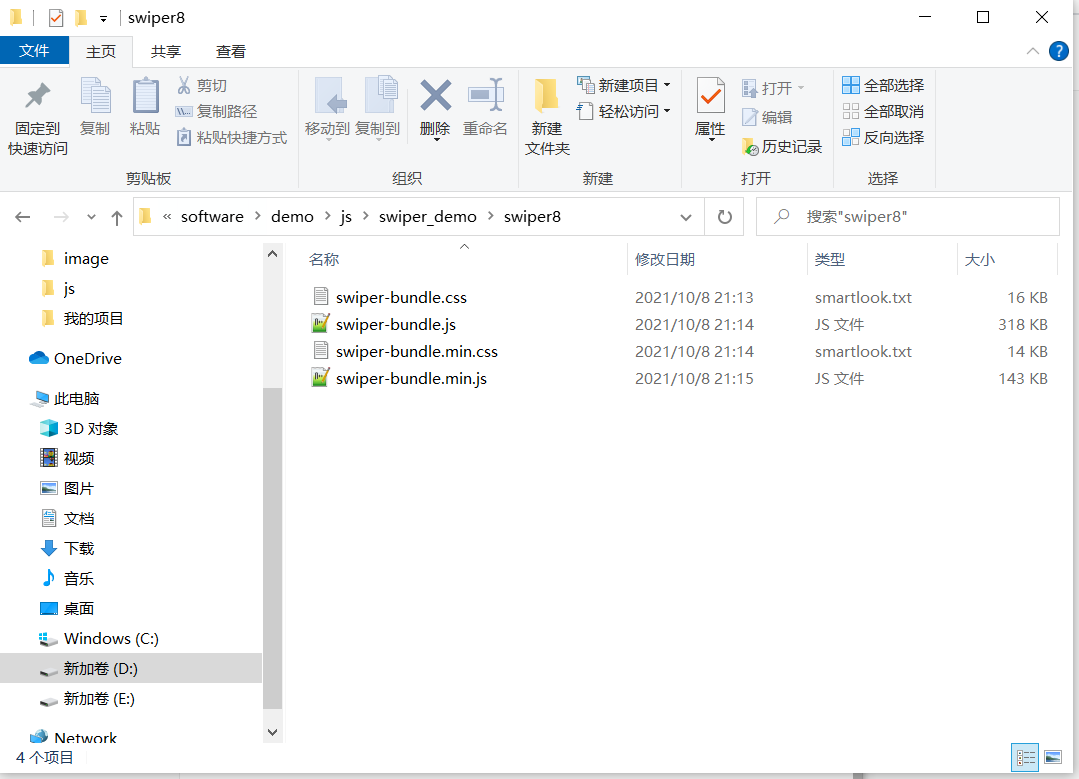Screen dimensions: 1079x779
Task: Click Invert selection in ribbon
Action: 883,138
